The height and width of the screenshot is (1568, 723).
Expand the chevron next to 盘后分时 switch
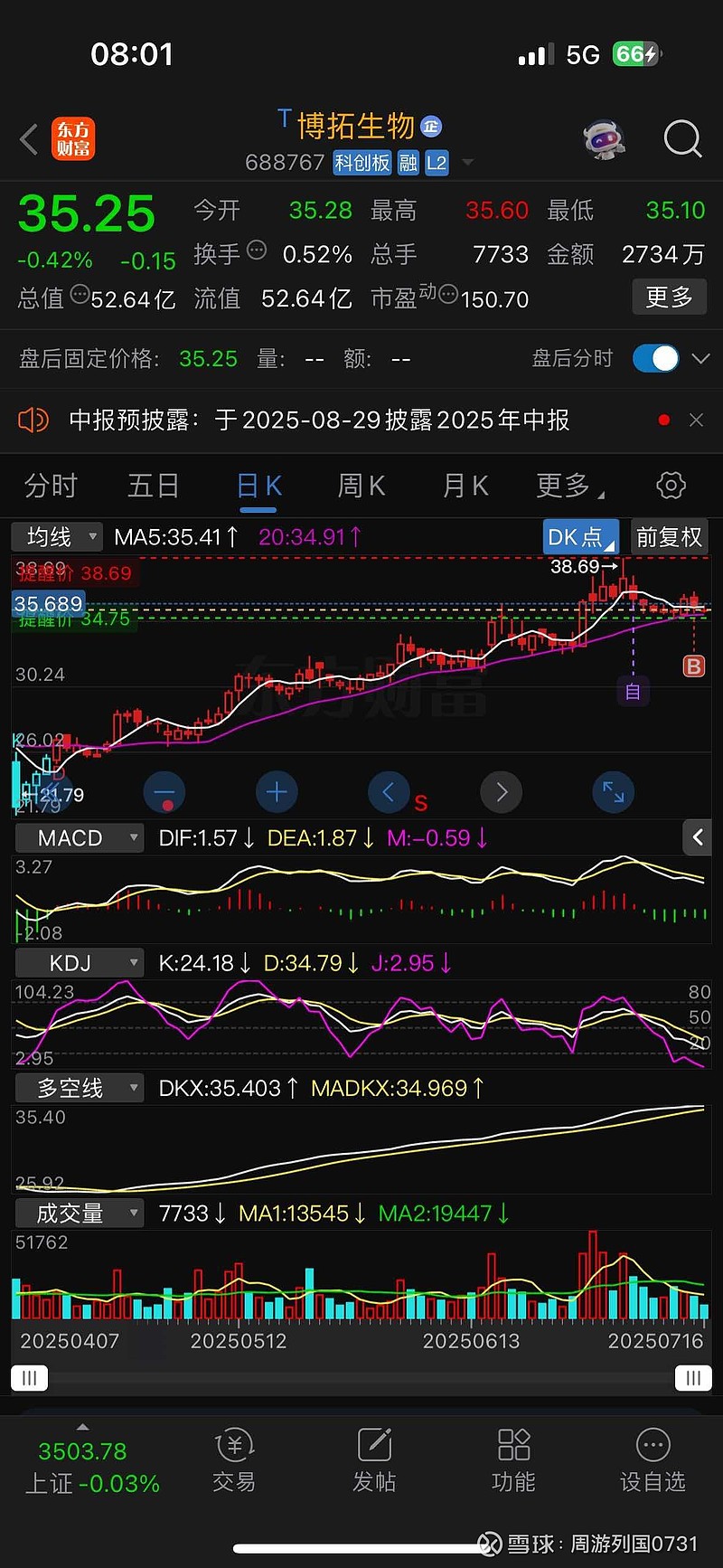(x=700, y=358)
